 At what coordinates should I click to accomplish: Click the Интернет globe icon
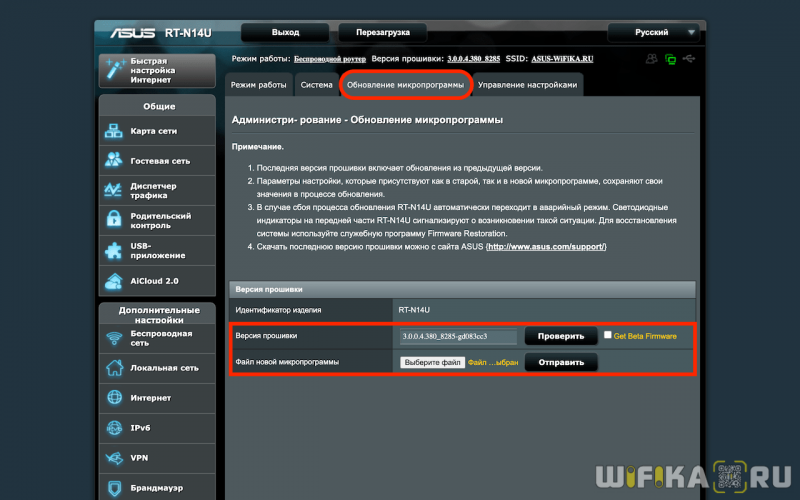coord(114,397)
